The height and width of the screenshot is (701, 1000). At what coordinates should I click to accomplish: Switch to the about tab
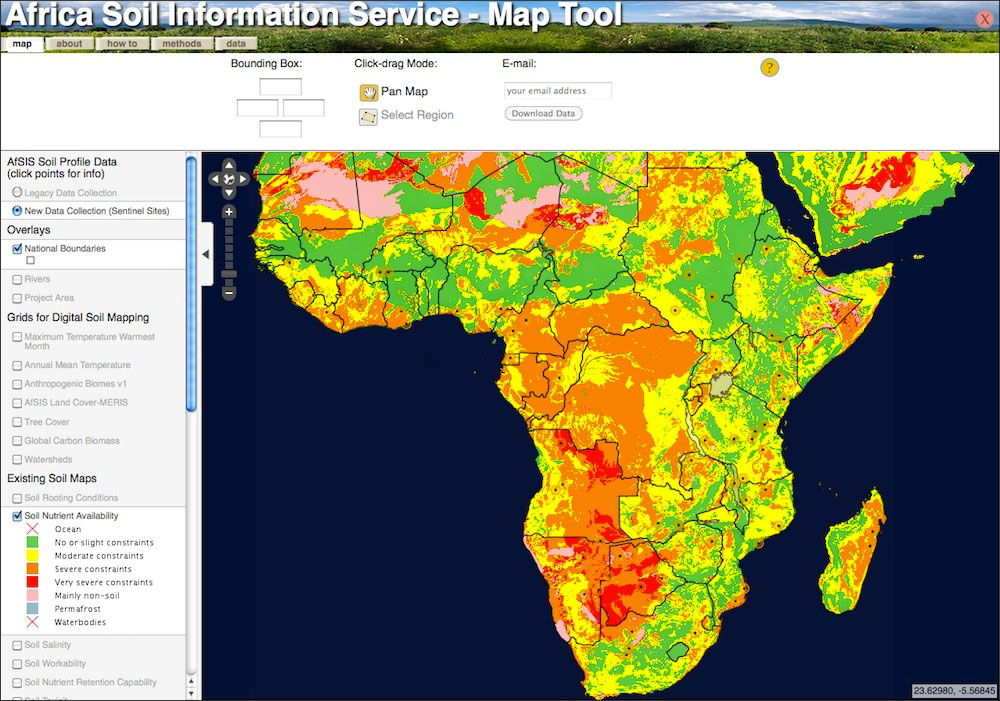click(x=69, y=44)
